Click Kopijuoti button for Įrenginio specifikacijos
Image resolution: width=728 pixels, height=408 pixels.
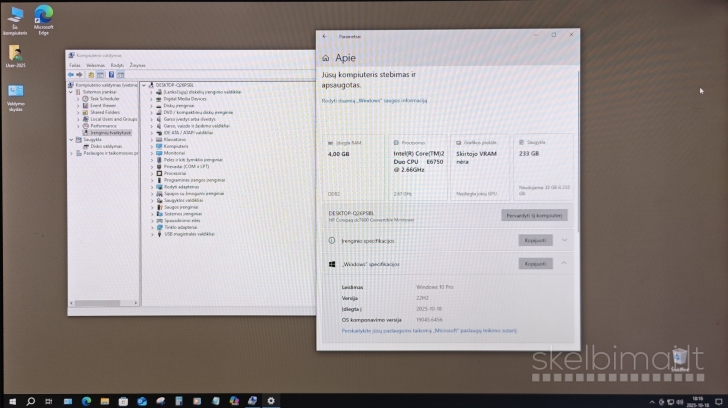[x=535, y=240]
